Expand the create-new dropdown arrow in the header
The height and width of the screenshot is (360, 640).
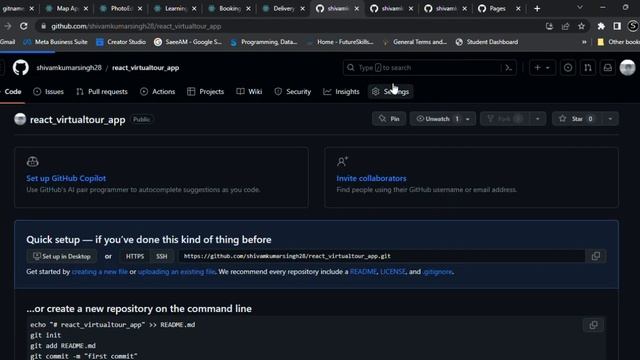[x=548, y=68]
